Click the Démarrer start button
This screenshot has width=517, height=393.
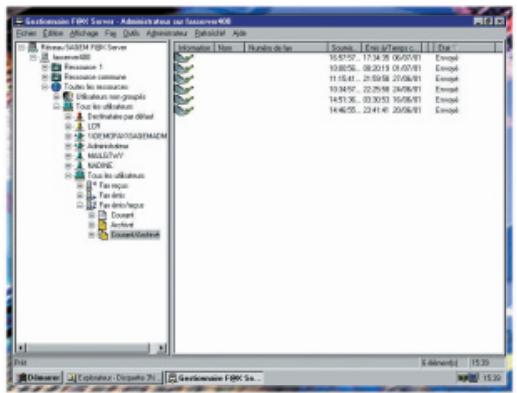coord(39,378)
